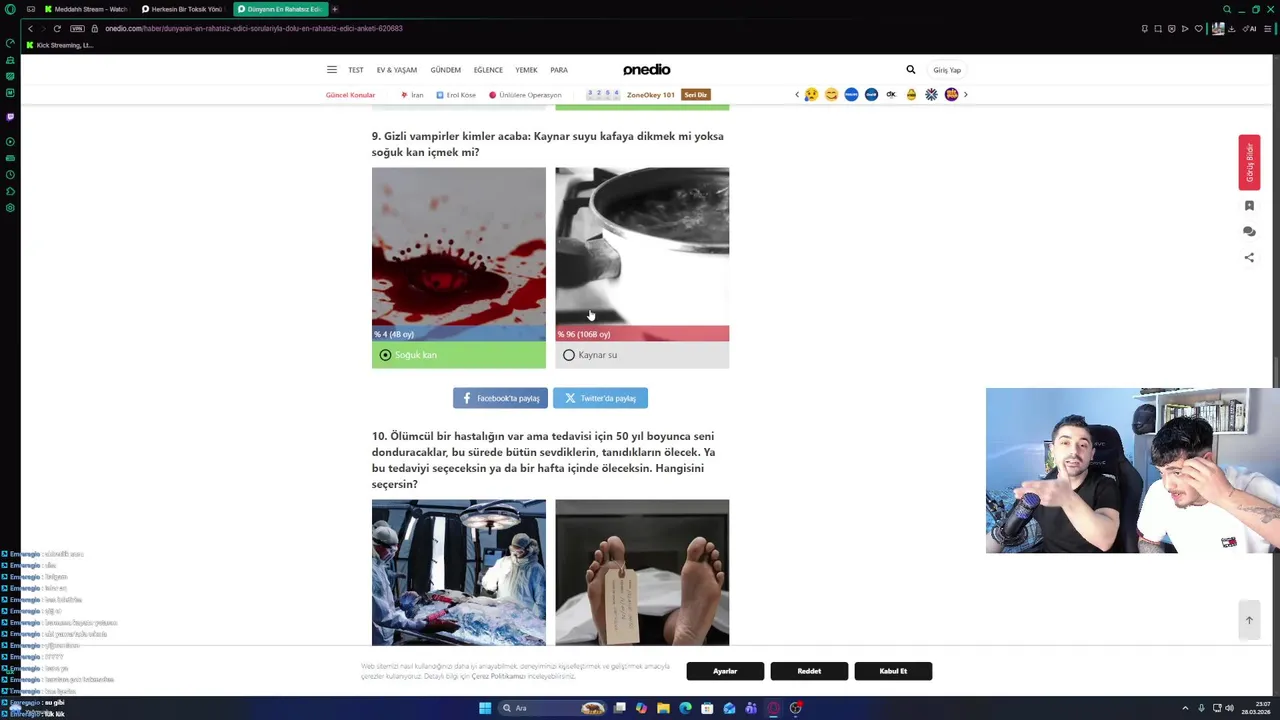Open the Twitch icon in Opera sidebar
The width and height of the screenshot is (1280, 720).
coord(10,117)
